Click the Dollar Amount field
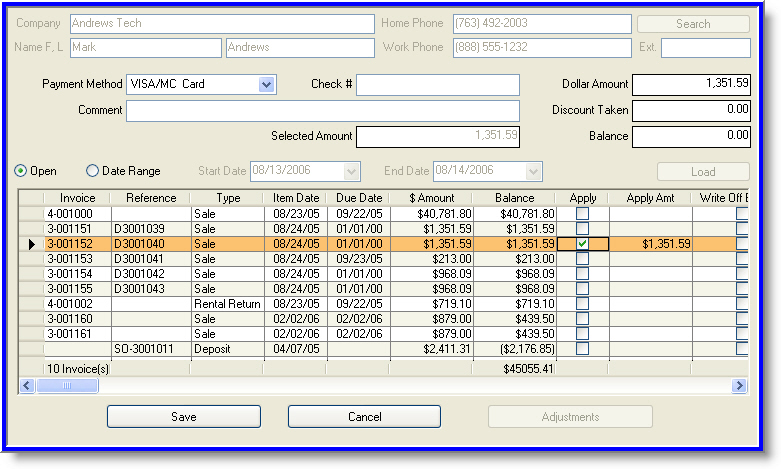Image resolution: width=781 pixels, height=469 pixels. click(x=691, y=84)
